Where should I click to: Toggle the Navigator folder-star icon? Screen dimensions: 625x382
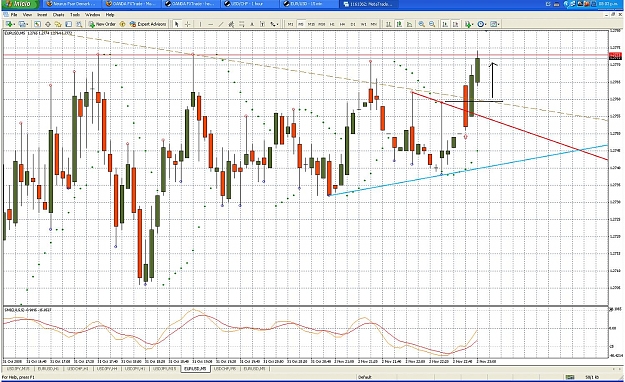[58, 24]
